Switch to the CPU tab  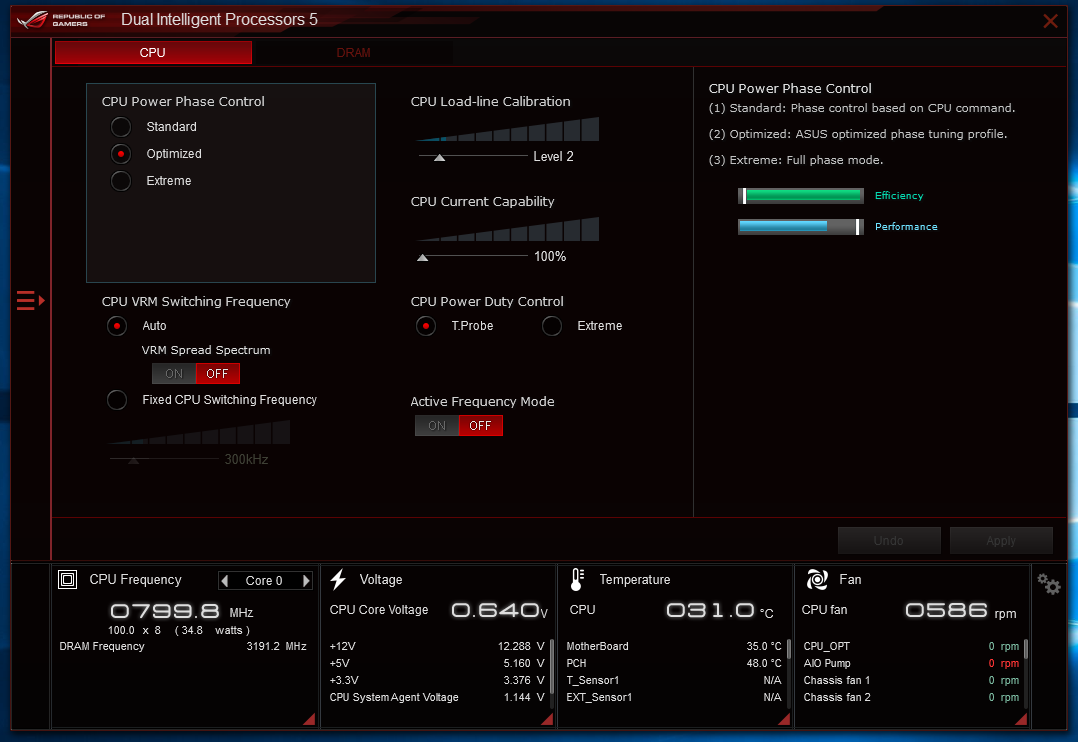153,53
